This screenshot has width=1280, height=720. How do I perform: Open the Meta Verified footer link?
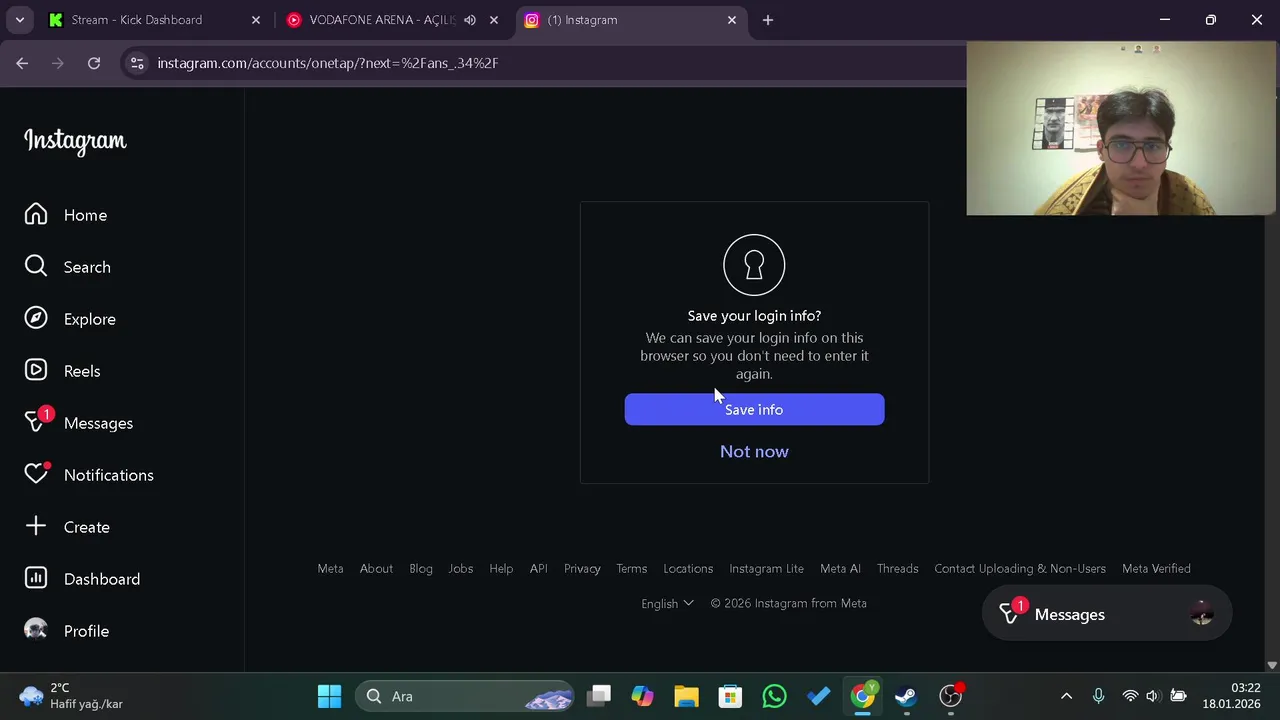pyautogui.click(x=1156, y=568)
